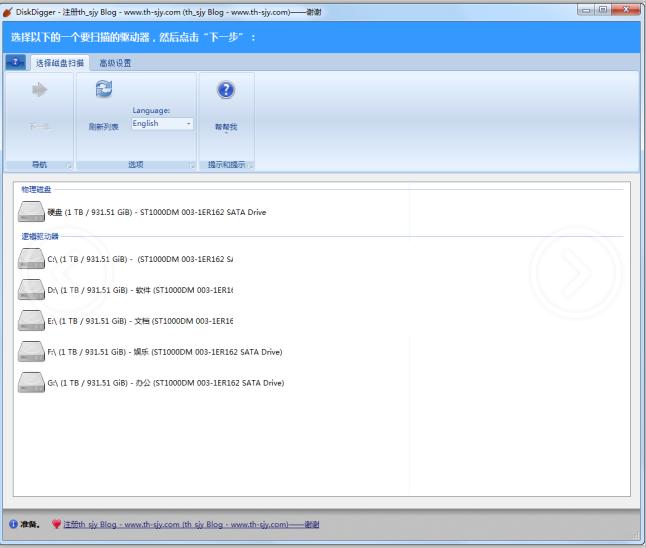Viewport: 646px width, 548px height.
Task: Expand the 导航 group launcher
Action: [x=69, y=165]
